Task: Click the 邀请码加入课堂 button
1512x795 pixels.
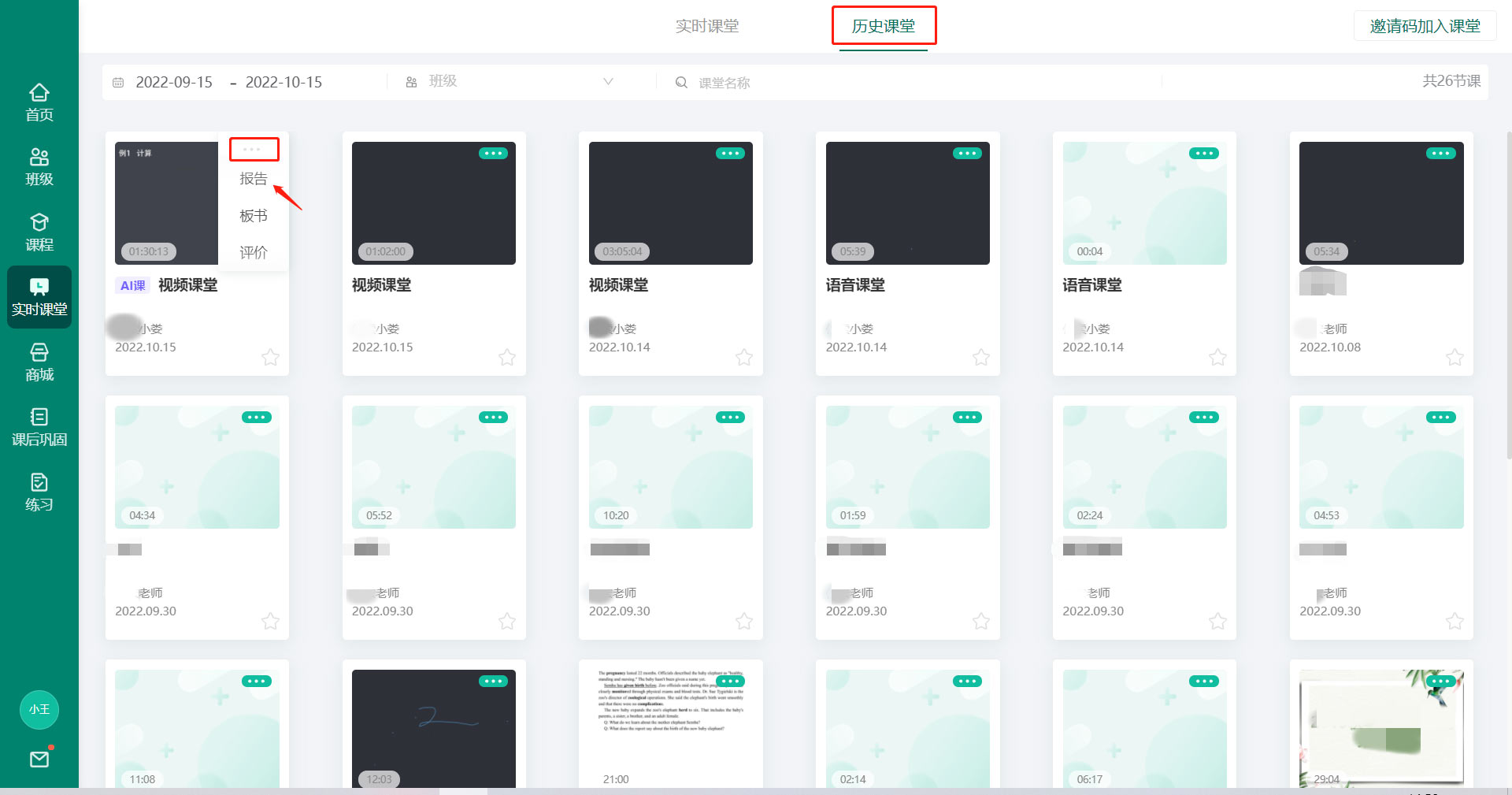Action: click(1425, 25)
